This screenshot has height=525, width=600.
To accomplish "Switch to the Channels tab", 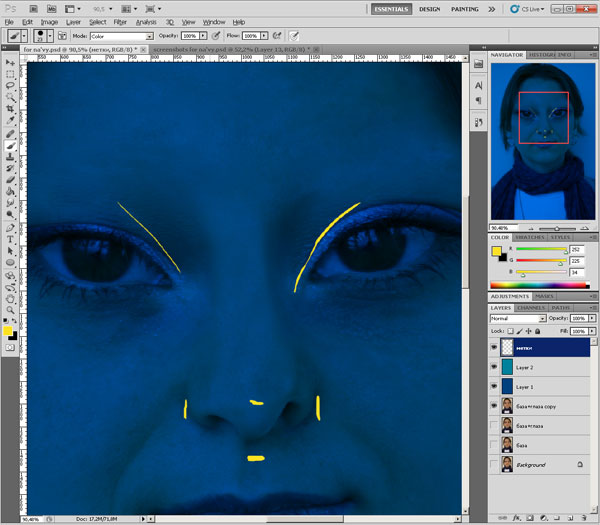I will click(532, 307).
